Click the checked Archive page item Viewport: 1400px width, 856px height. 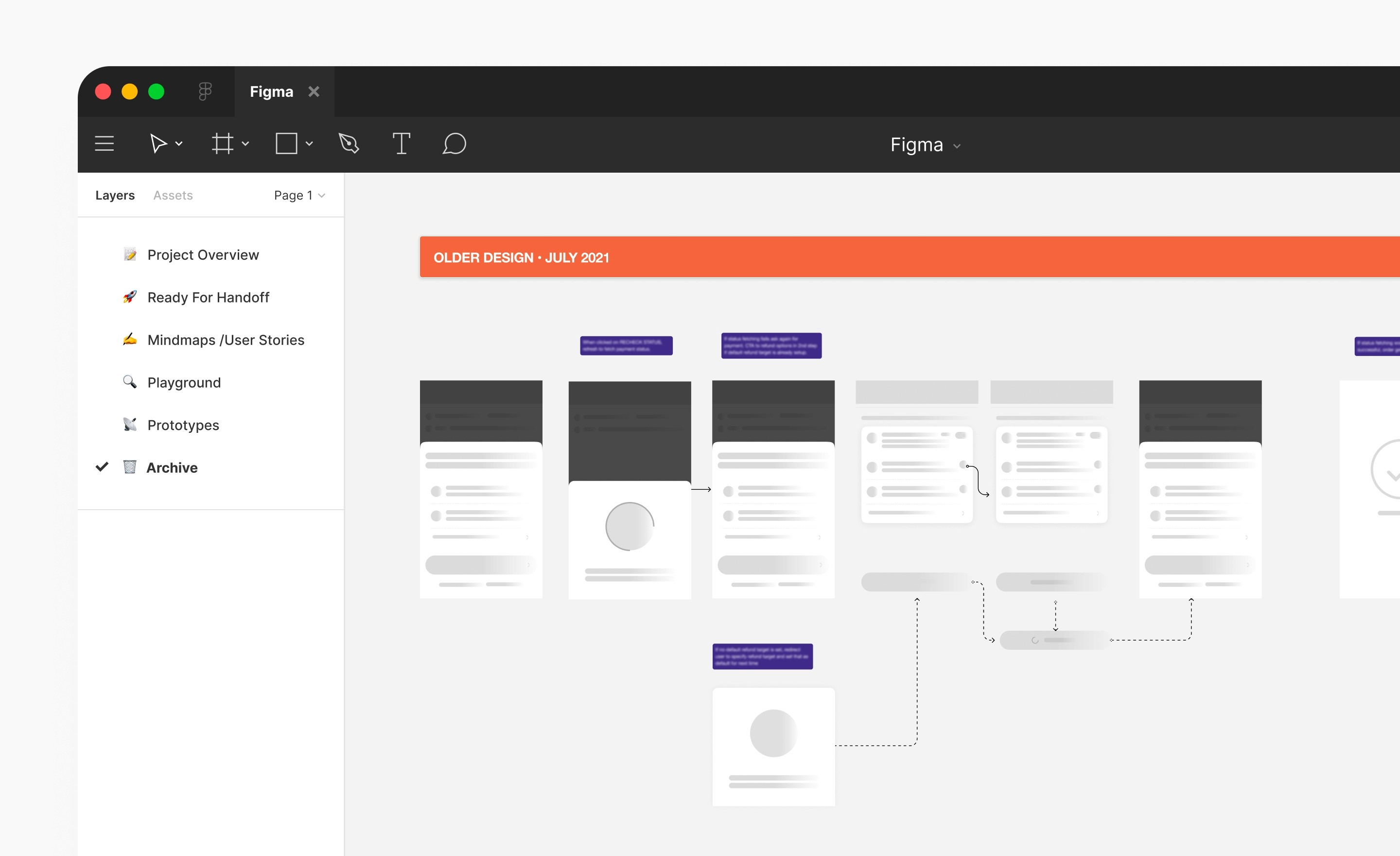pyautogui.click(x=172, y=468)
